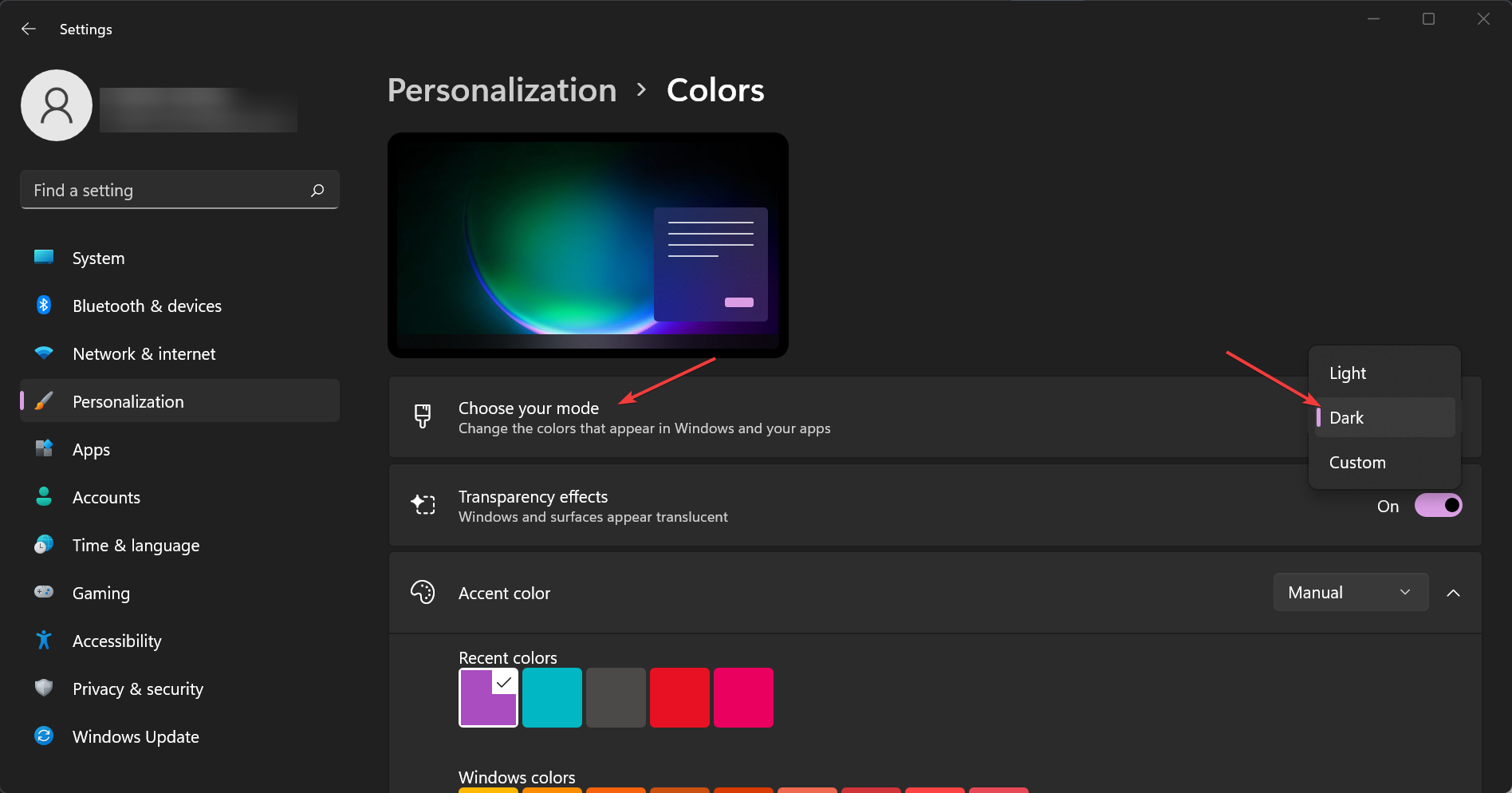Open Network & internet settings

[x=144, y=353]
